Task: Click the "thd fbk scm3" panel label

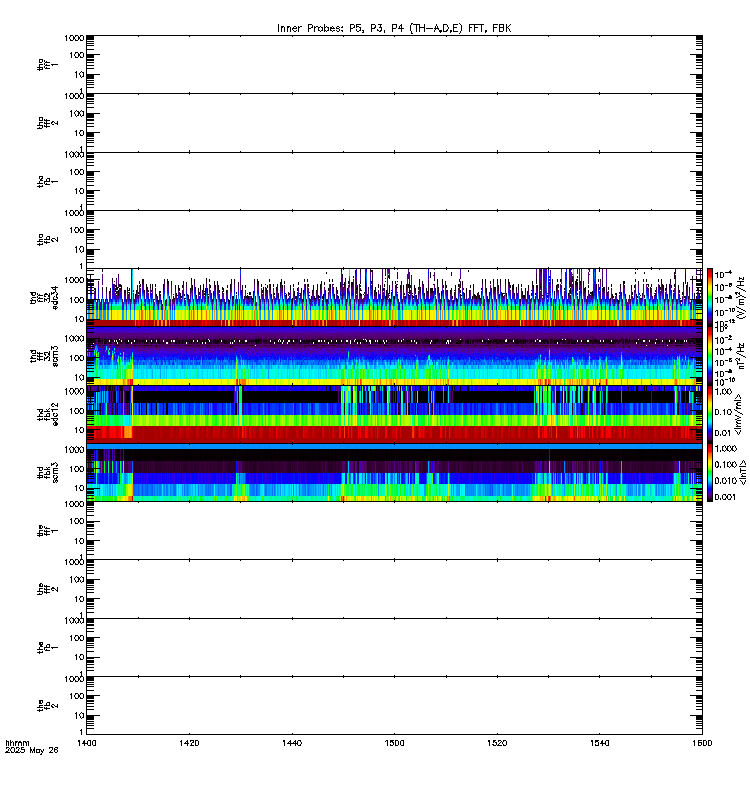Action: tap(47, 472)
